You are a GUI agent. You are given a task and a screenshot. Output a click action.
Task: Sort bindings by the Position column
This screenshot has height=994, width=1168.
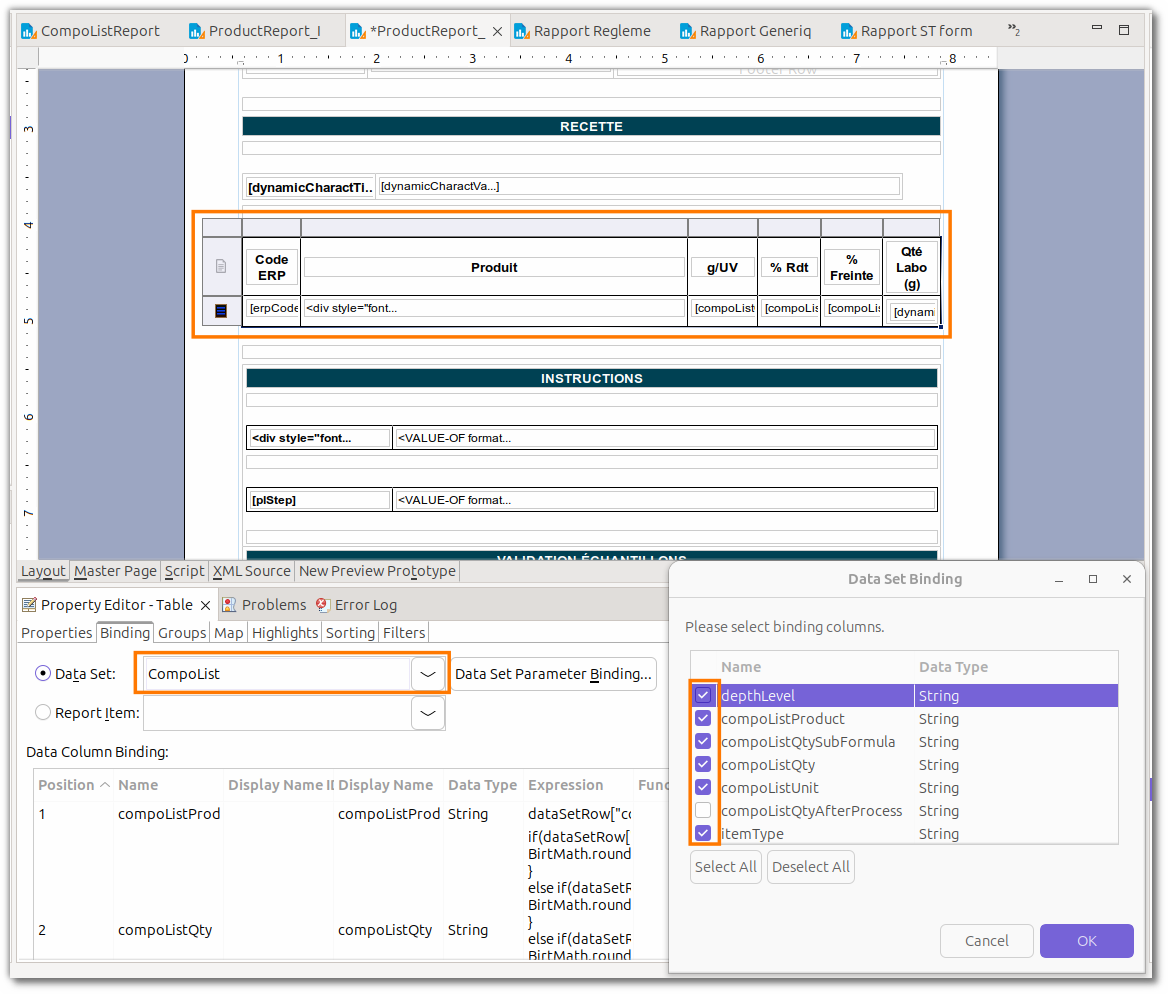pyautogui.click(x=73, y=785)
